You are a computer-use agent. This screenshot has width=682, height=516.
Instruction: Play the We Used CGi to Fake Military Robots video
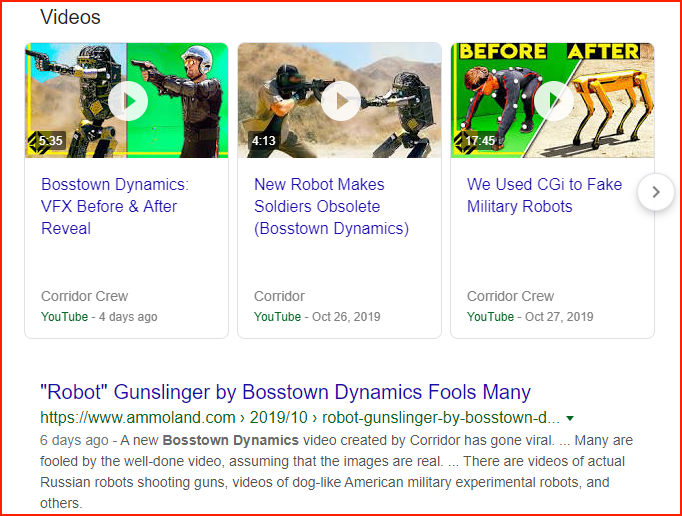554,101
